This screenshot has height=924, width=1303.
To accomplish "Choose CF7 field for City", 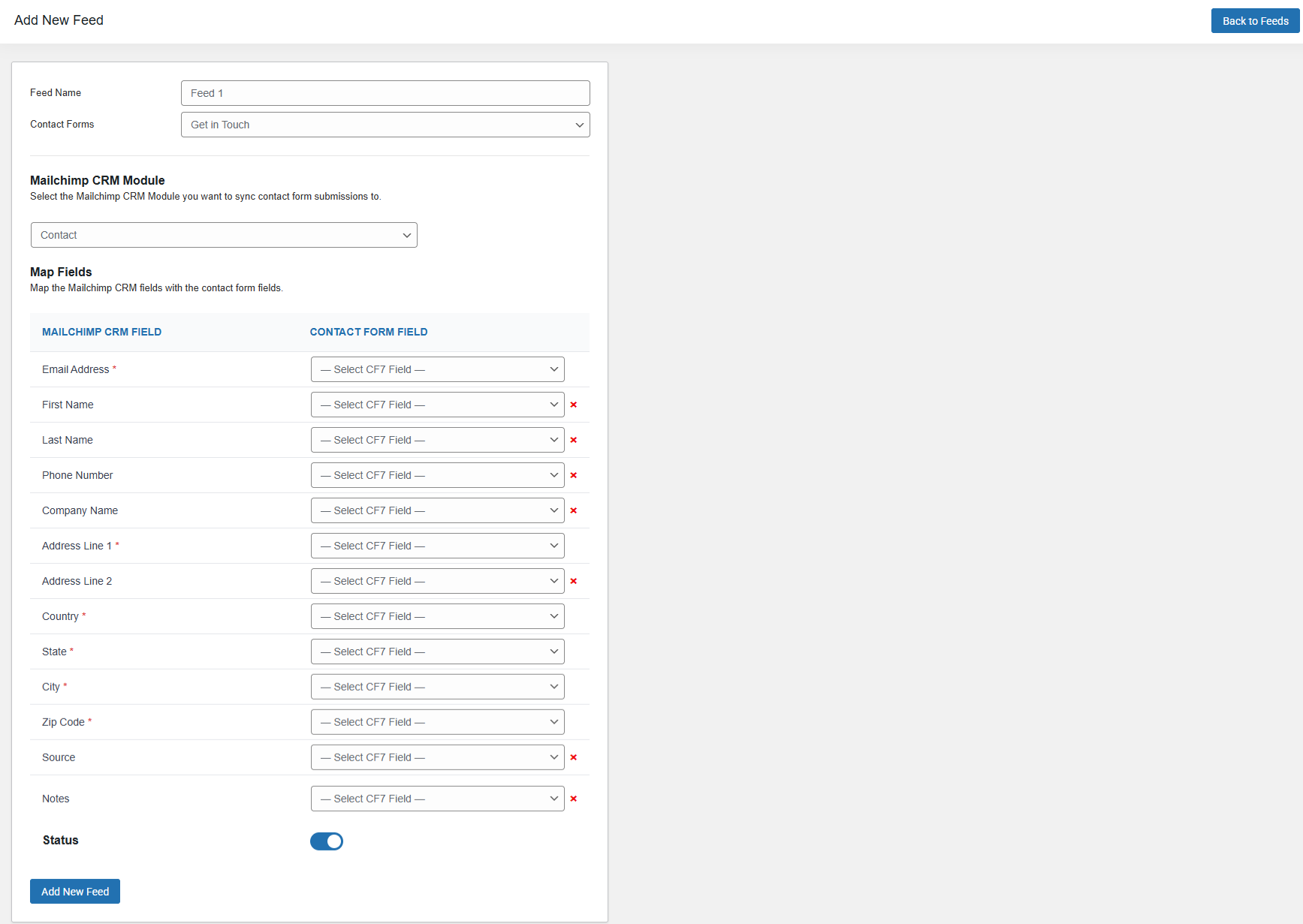I will point(437,687).
